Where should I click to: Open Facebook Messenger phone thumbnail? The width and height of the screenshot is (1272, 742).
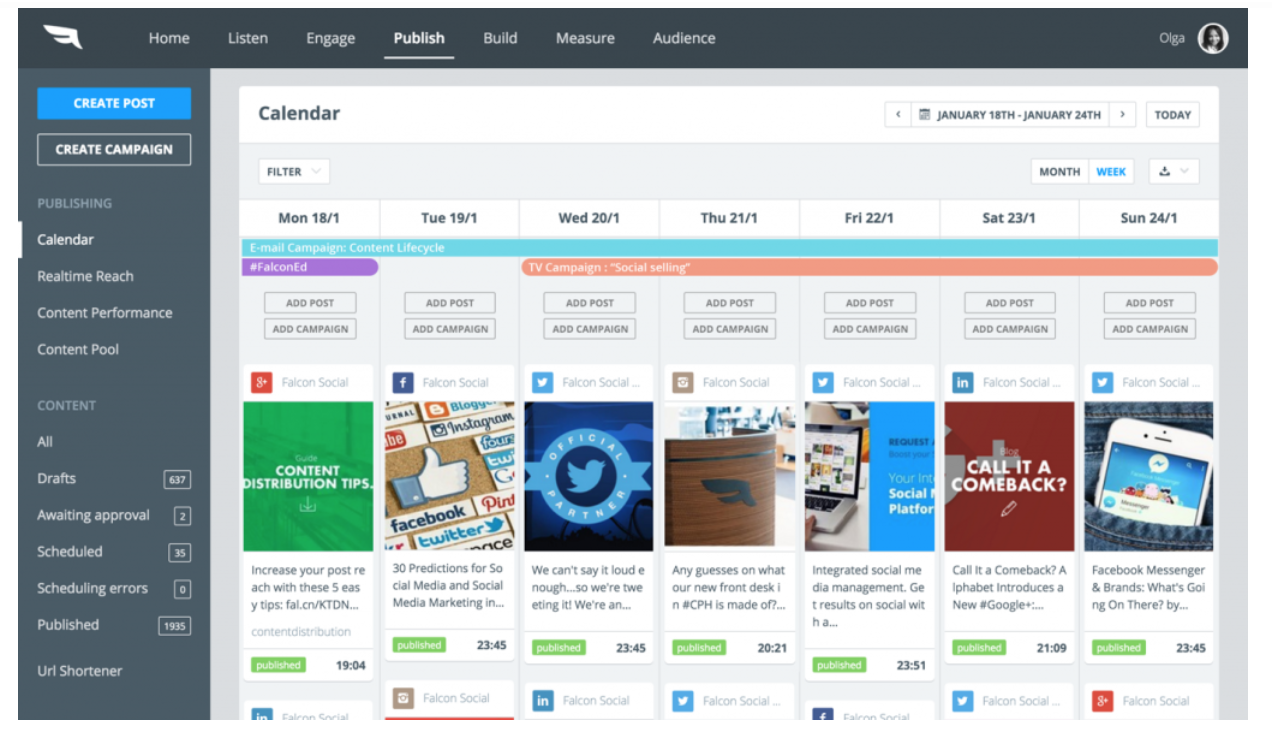[x=1148, y=477]
